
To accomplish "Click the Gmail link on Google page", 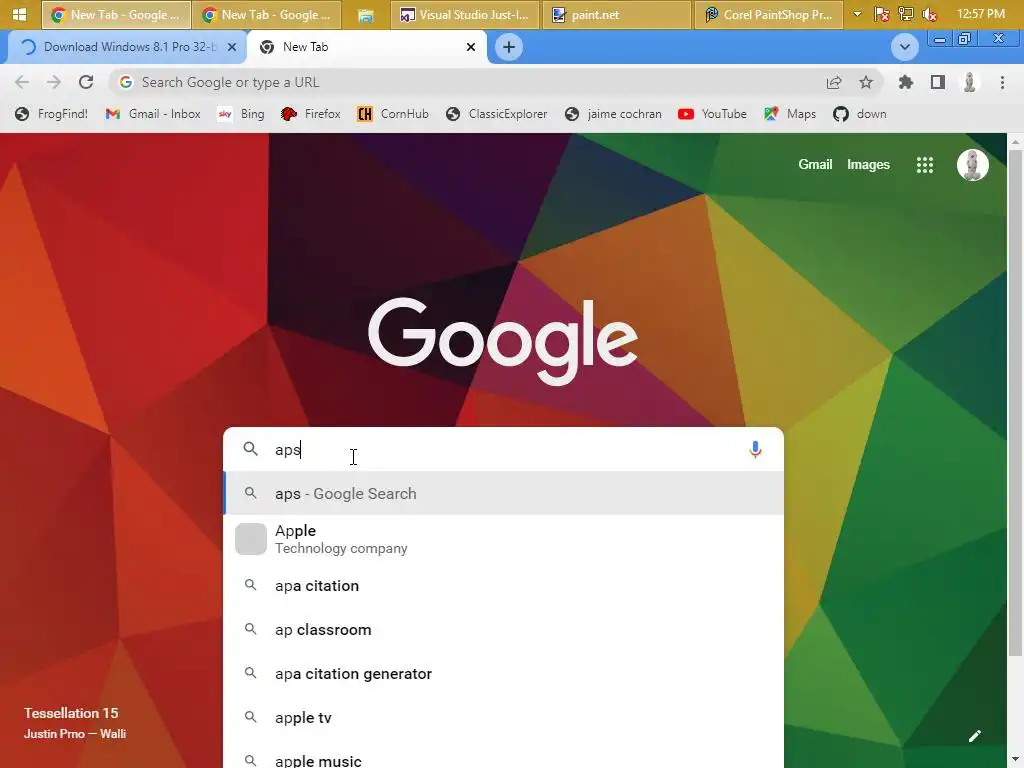I will (x=815, y=165).
